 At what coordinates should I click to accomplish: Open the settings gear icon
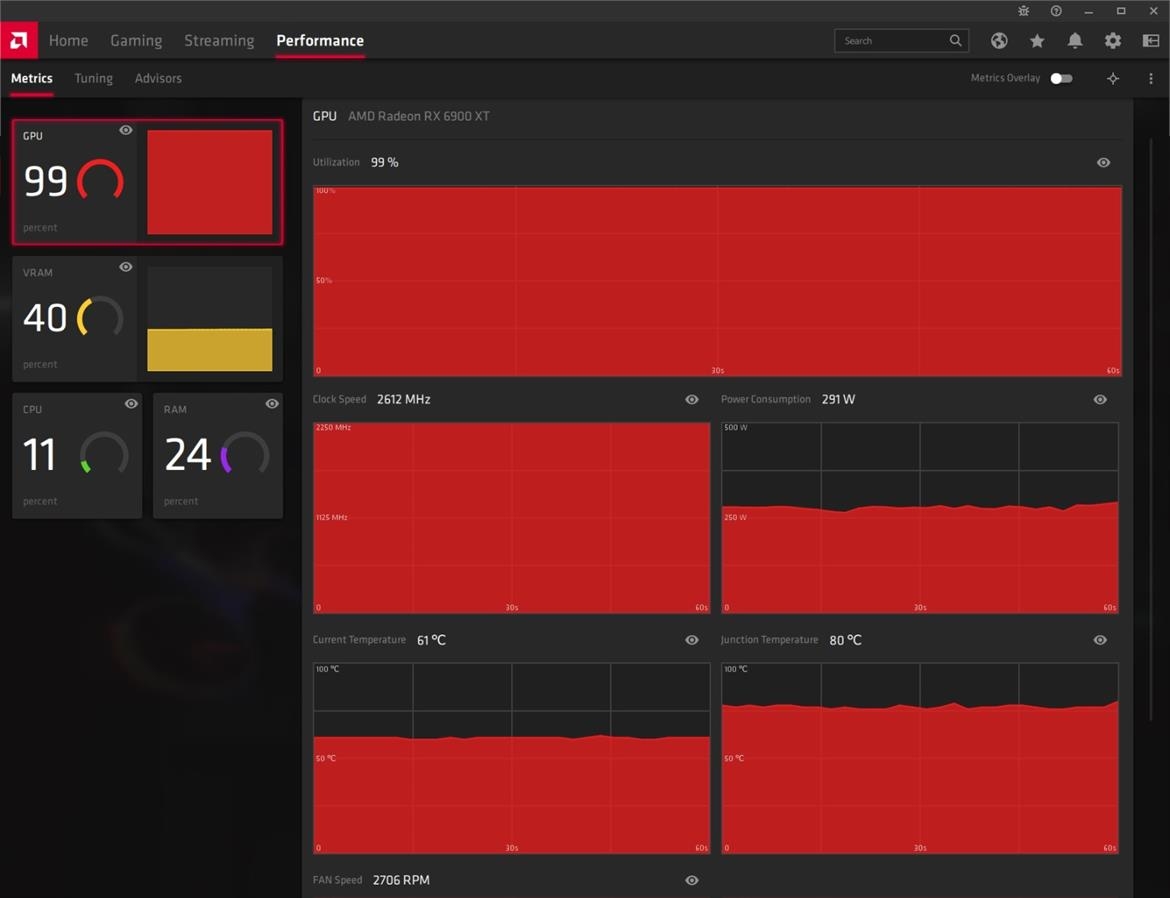(1113, 41)
